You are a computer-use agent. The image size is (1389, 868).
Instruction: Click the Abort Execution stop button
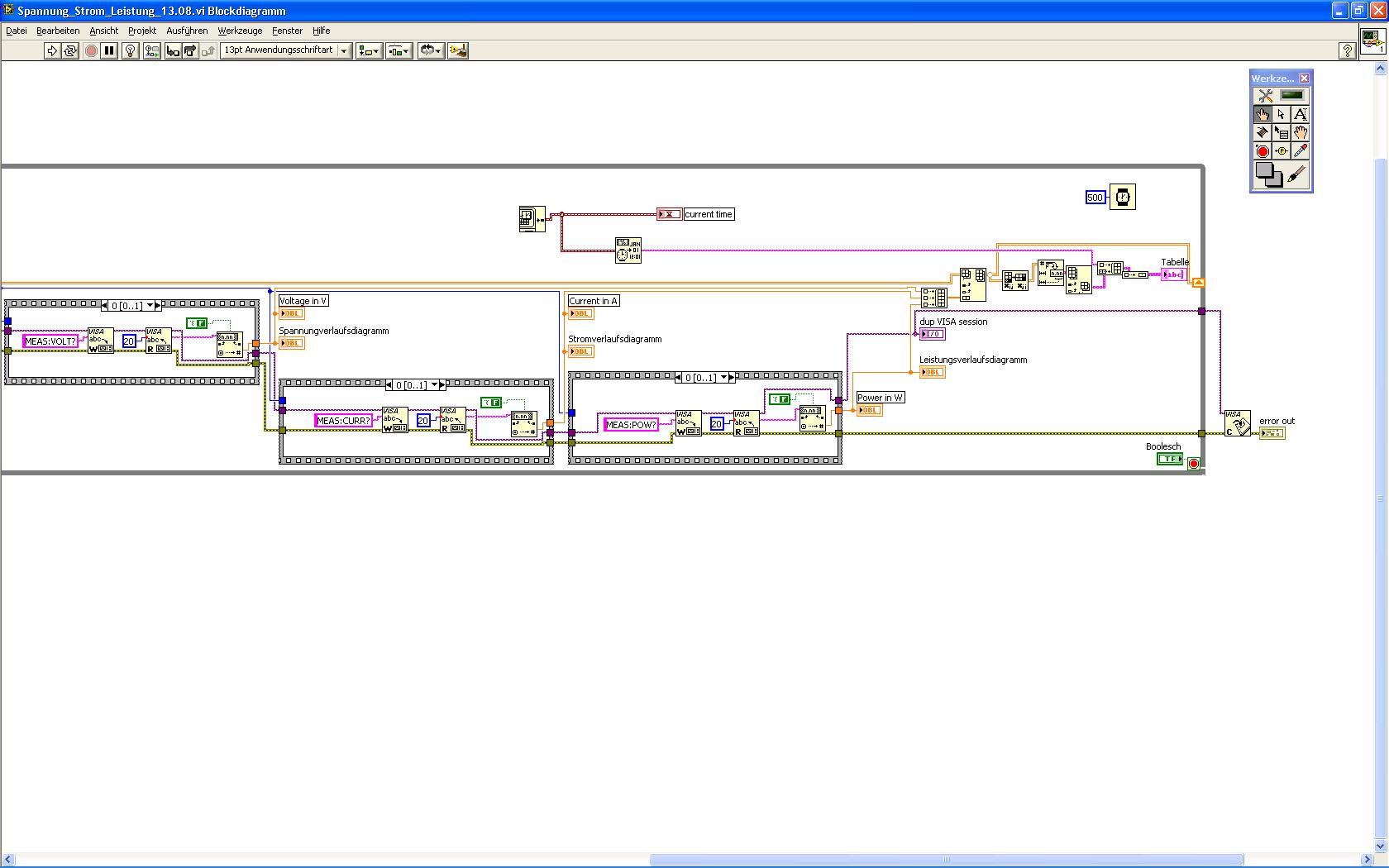[x=91, y=50]
